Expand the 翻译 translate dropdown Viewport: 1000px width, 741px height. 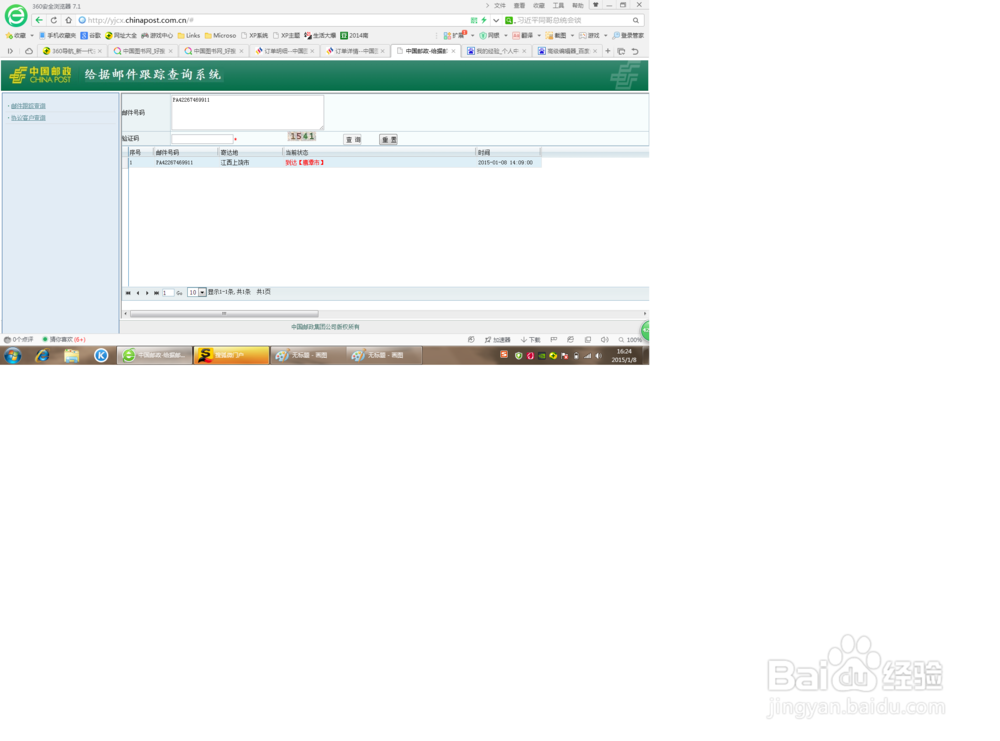539,36
